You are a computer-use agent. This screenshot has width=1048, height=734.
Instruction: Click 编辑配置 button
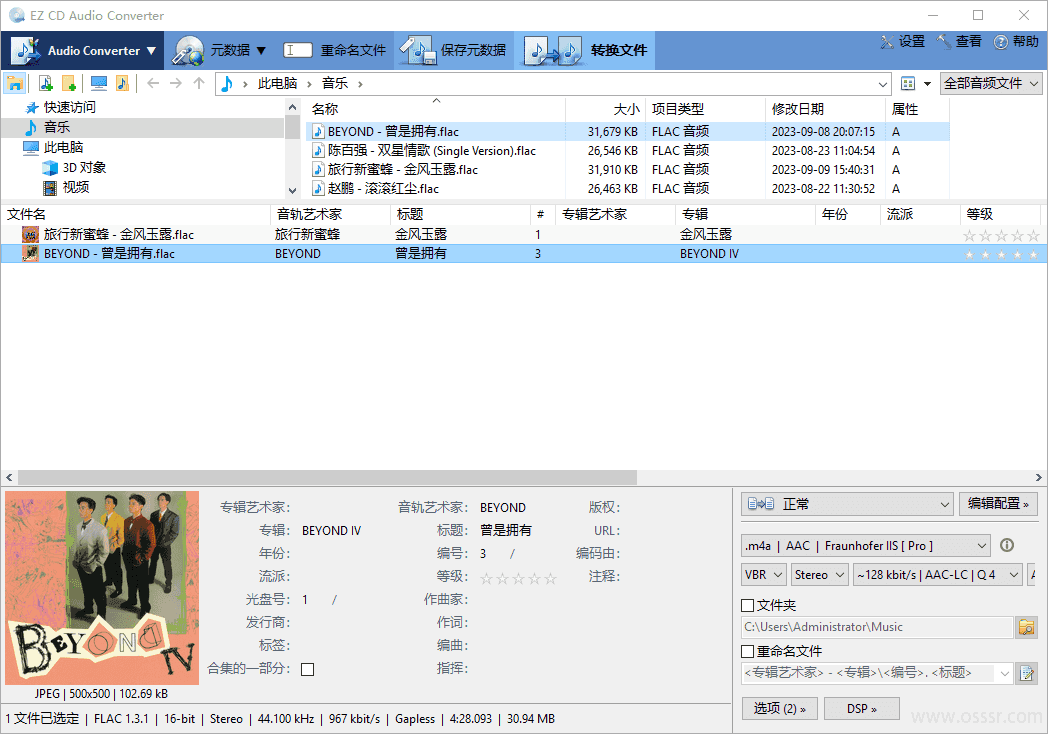(999, 503)
